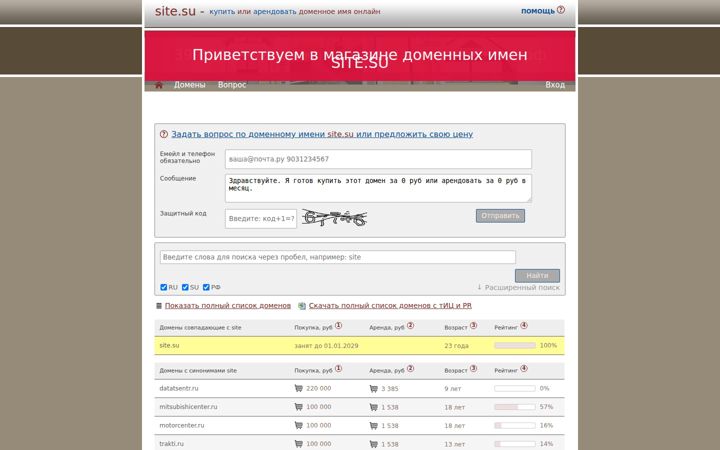The height and width of the screenshot is (450, 720).
Task: Click the Отправить send button
Action: coord(501,216)
